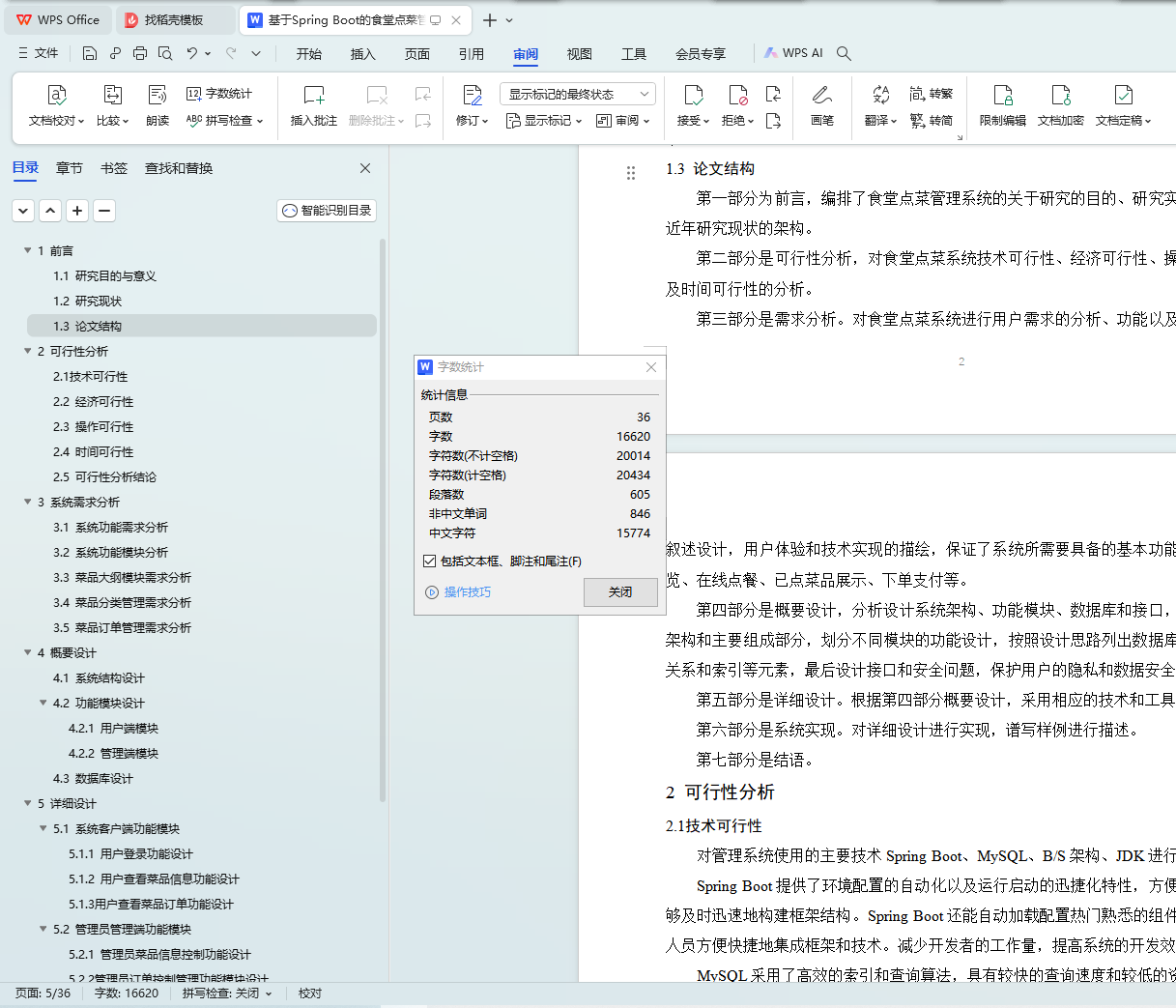Go to next revision icon
The width and height of the screenshot is (1176, 1008).
[x=773, y=121]
